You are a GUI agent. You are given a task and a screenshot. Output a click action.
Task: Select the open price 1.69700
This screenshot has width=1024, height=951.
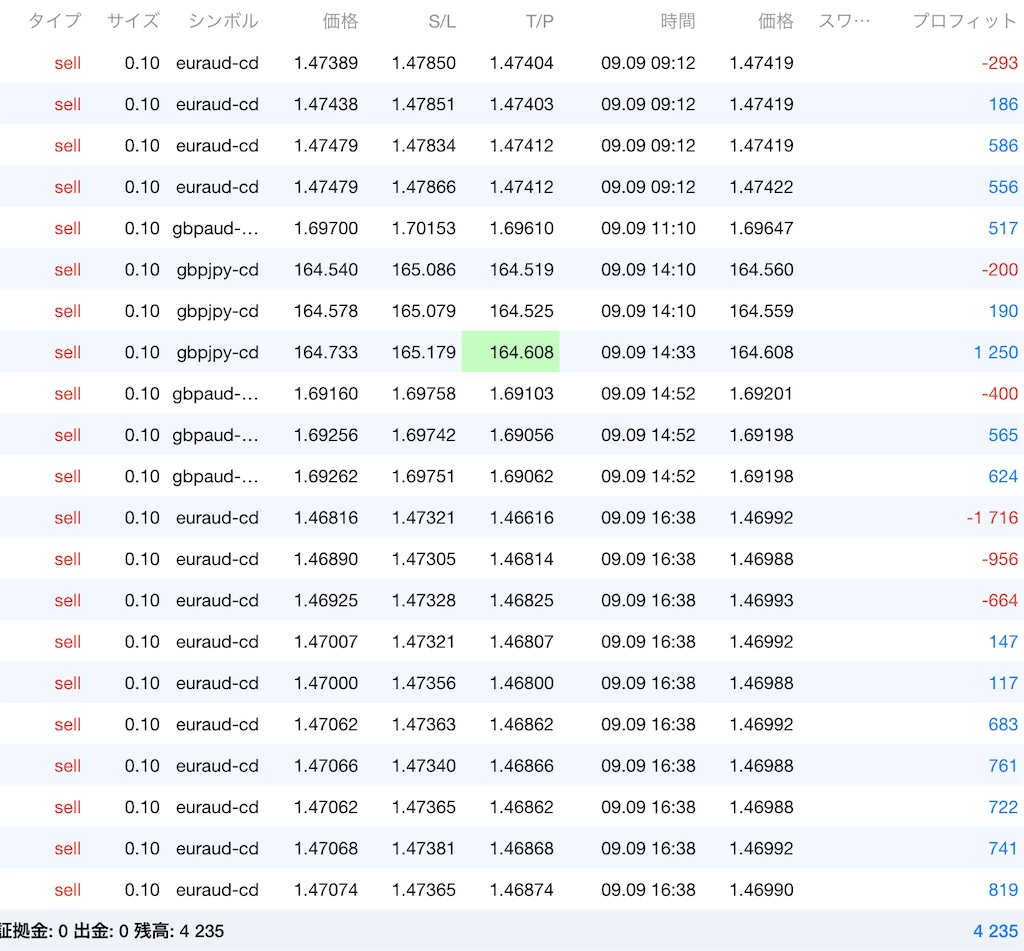tap(326, 228)
